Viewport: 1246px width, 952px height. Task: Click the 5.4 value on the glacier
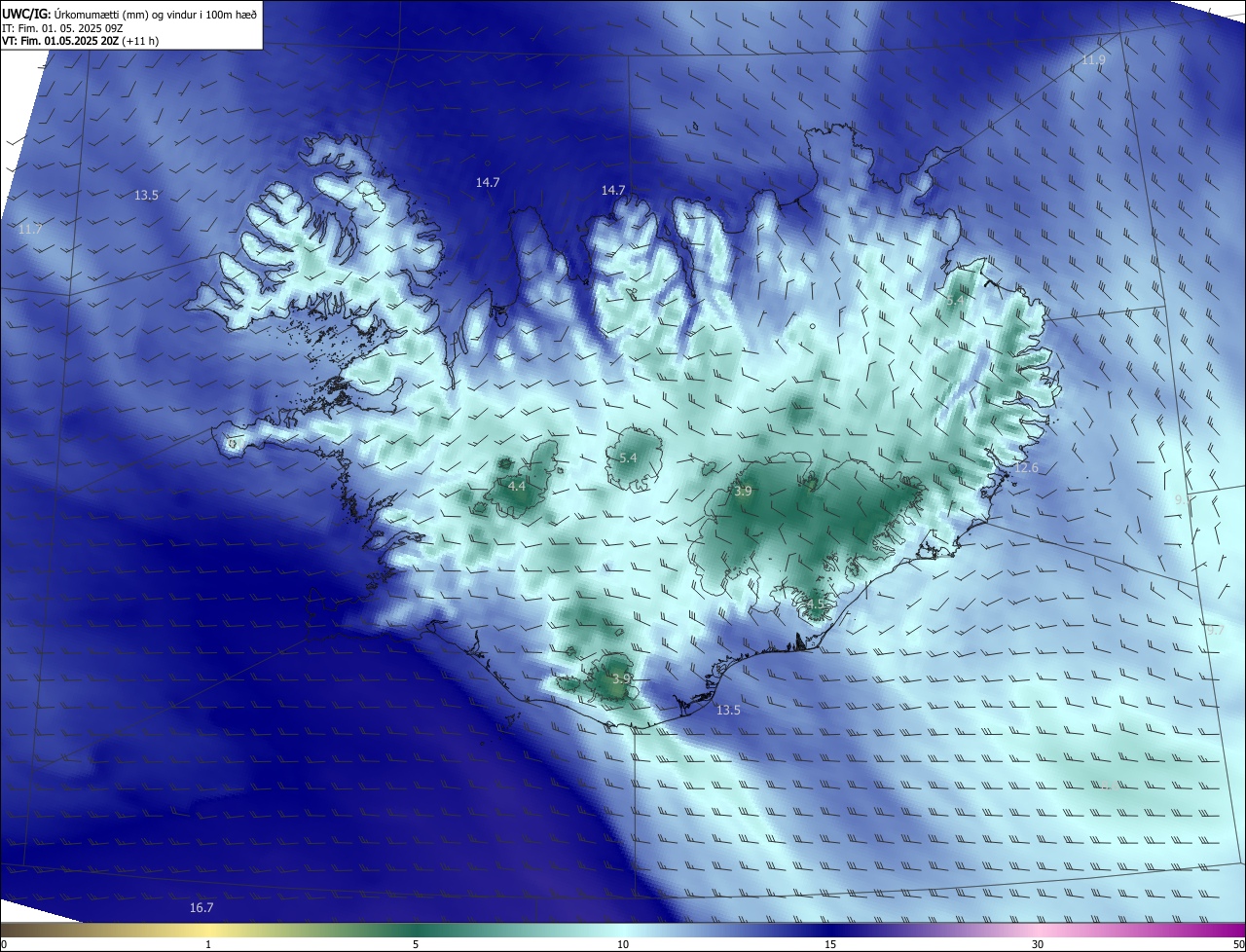coord(628,458)
